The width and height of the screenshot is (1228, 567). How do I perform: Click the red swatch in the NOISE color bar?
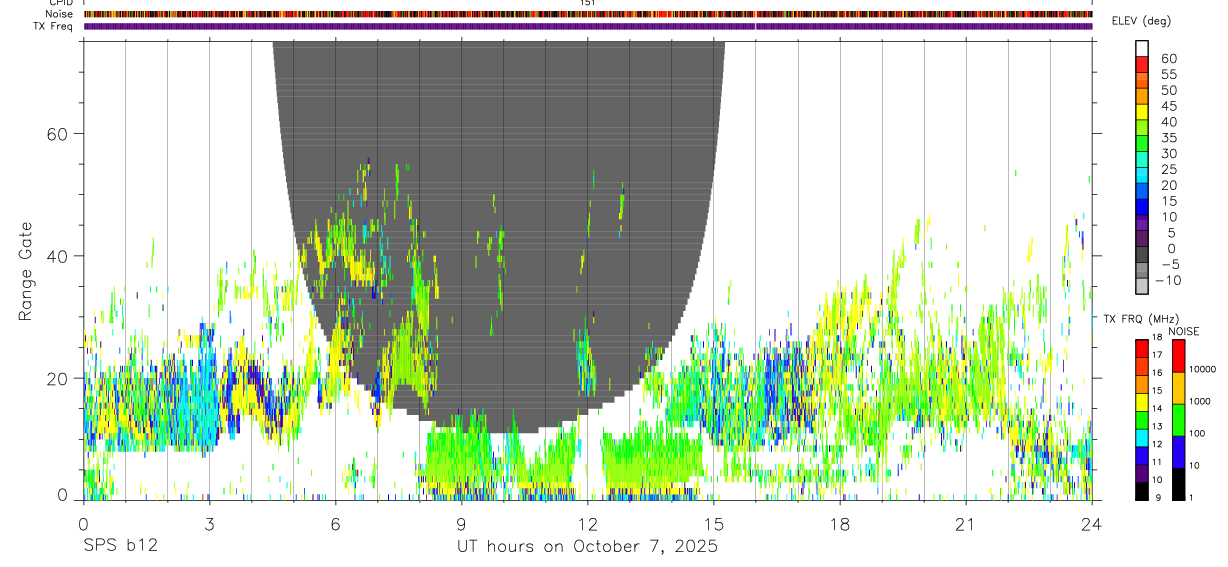1178,356
